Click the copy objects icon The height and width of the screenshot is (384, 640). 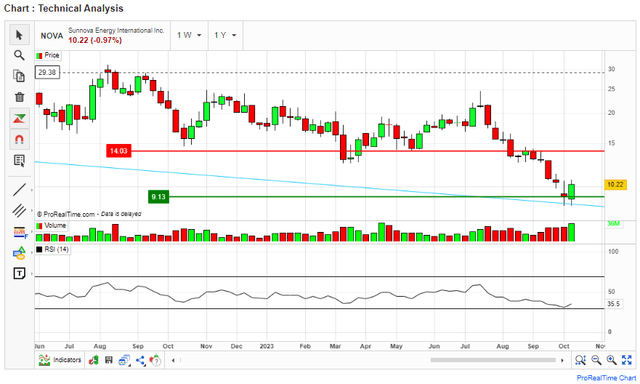[x=19, y=76]
